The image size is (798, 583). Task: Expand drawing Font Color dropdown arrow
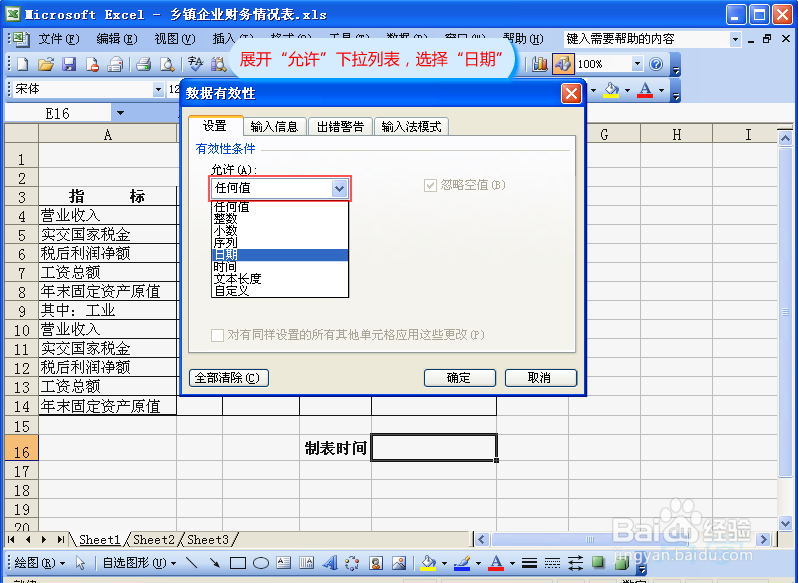pyautogui.click(x=512, y=563)
